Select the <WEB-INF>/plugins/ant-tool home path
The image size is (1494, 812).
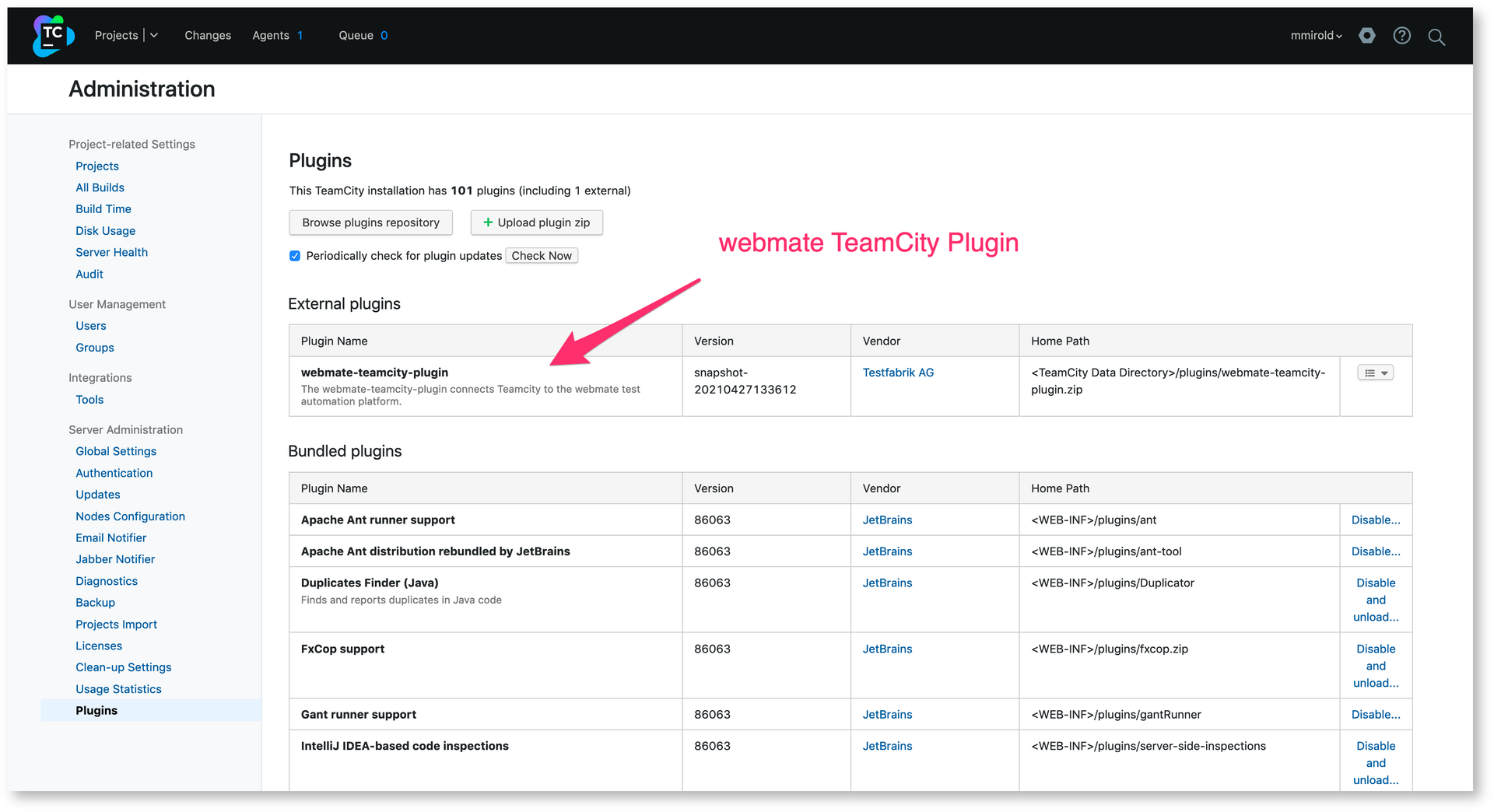(x=1106, y=551)
